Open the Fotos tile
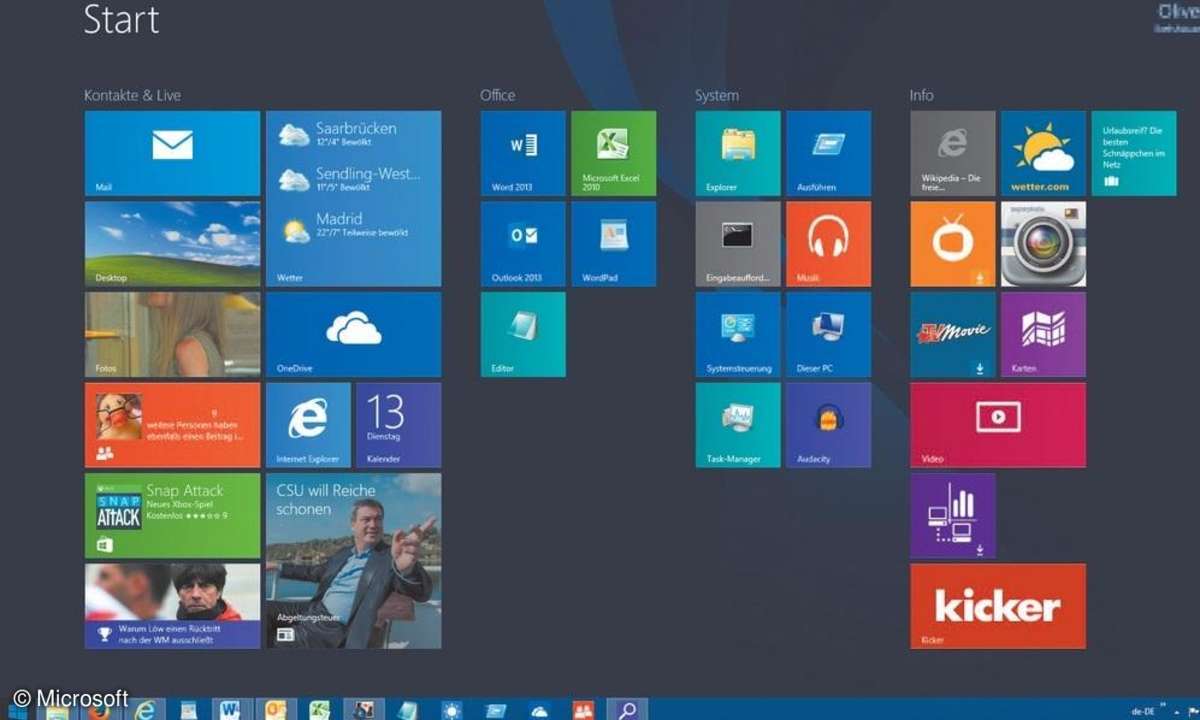Screen dimensions: 1200x720 (172, 334)
